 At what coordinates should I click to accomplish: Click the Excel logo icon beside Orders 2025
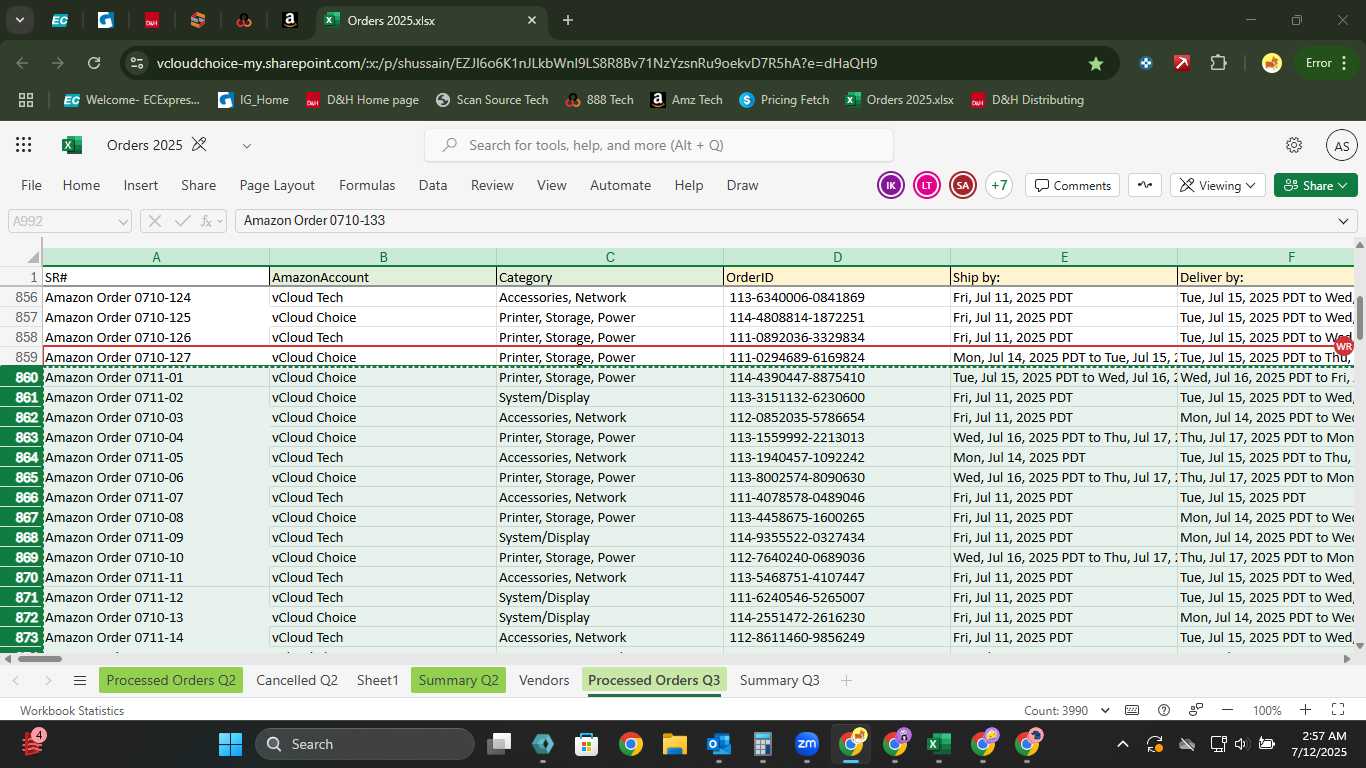[x=72, y=145]
